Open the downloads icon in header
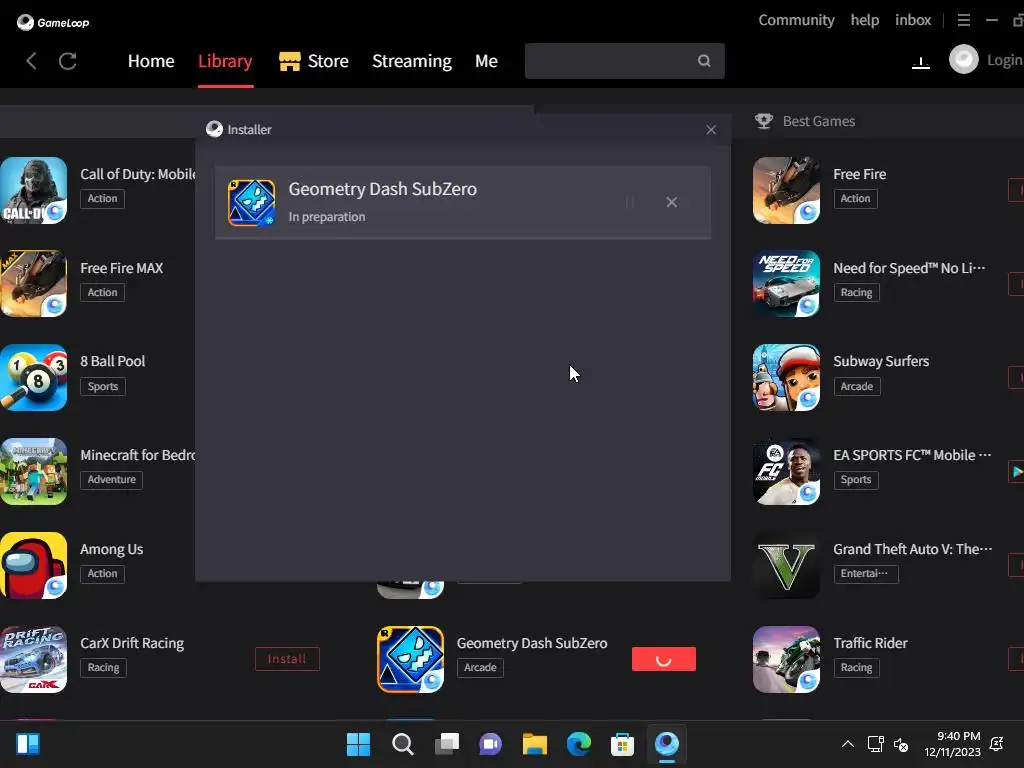 921,62
